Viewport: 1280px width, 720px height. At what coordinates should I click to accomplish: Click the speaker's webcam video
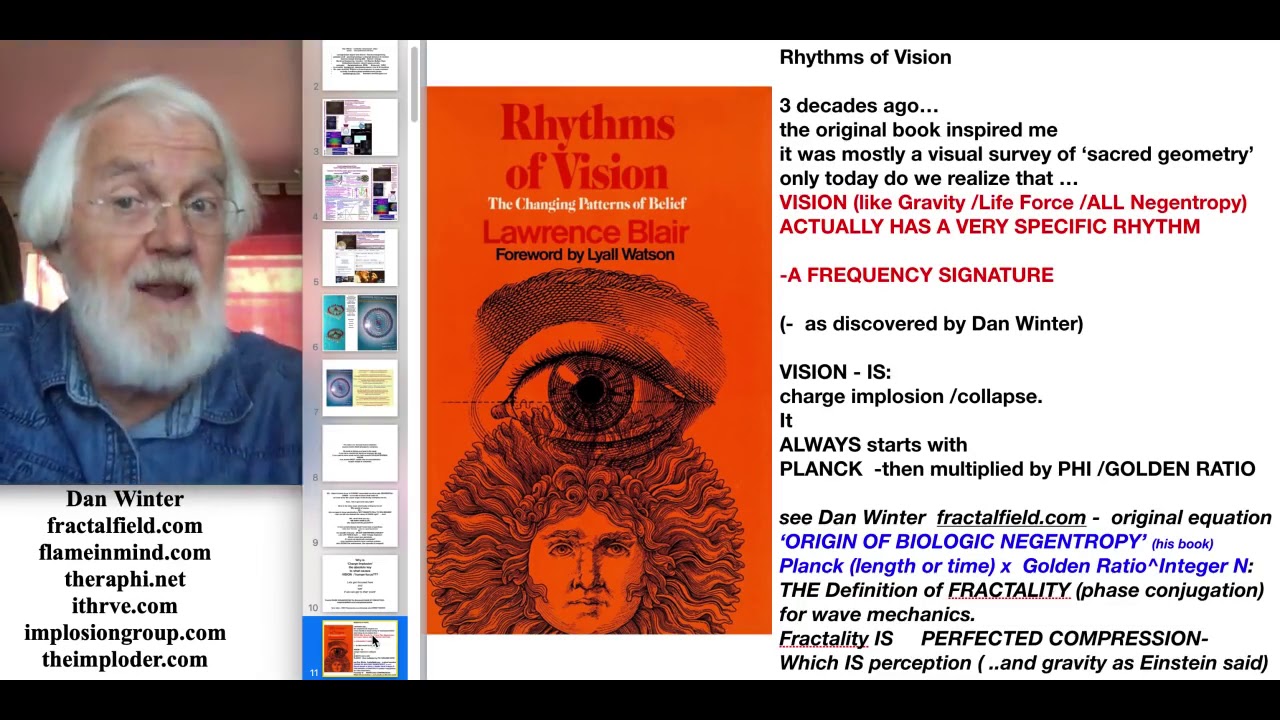click(x=151, y=263)
